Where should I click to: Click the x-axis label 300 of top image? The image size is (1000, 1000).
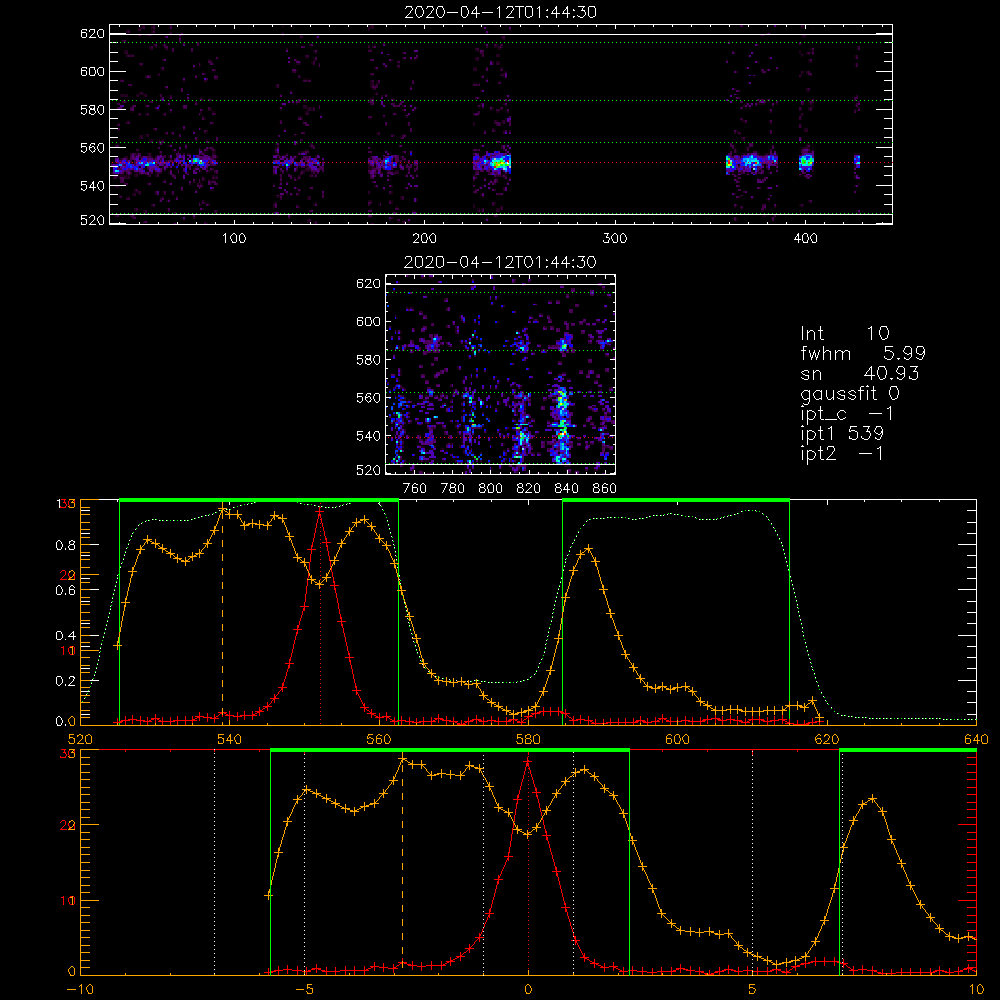pos(615,239)
